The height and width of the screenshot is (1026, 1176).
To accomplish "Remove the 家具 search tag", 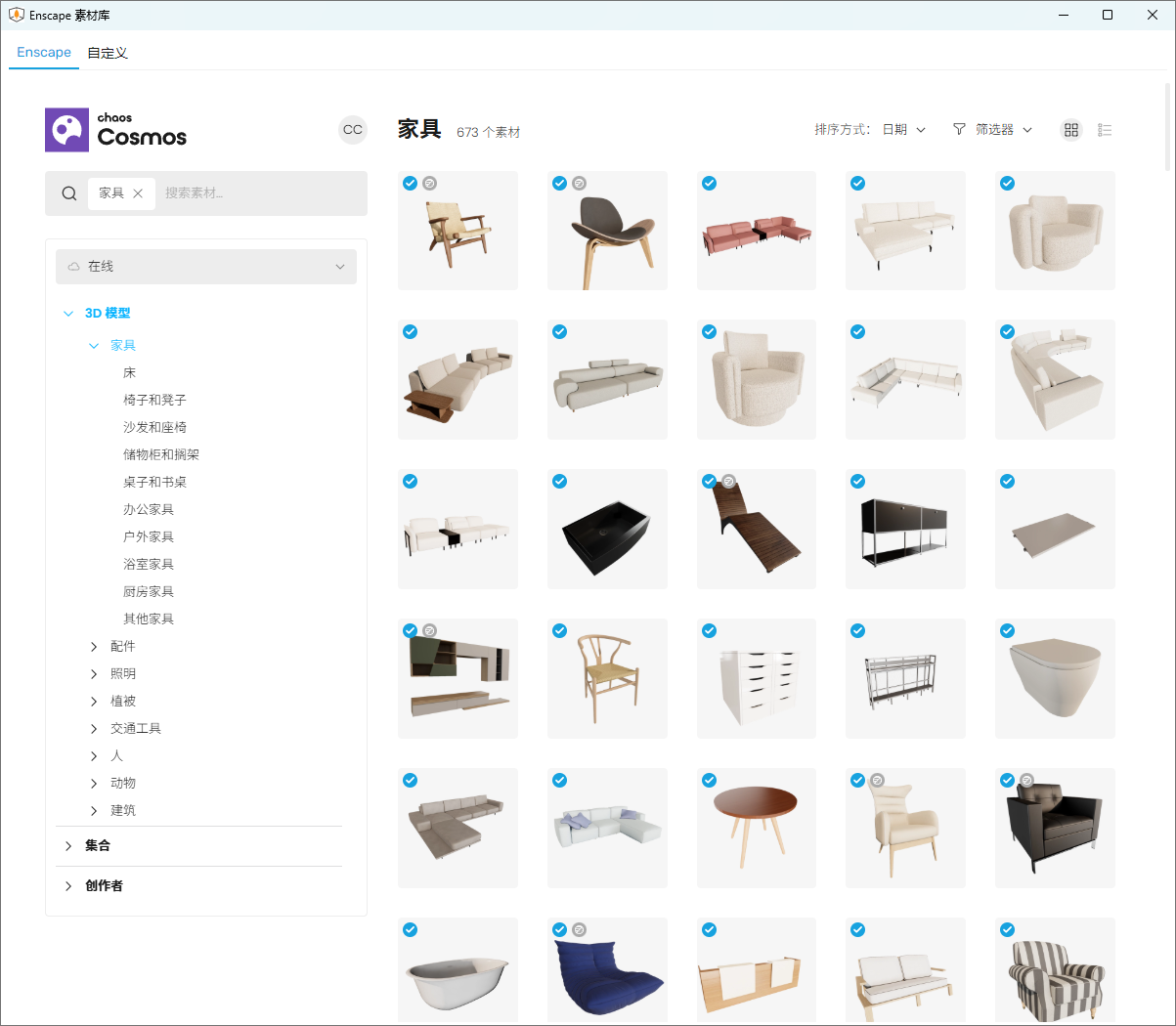I will pyautogui.click(x=138, y=193).
